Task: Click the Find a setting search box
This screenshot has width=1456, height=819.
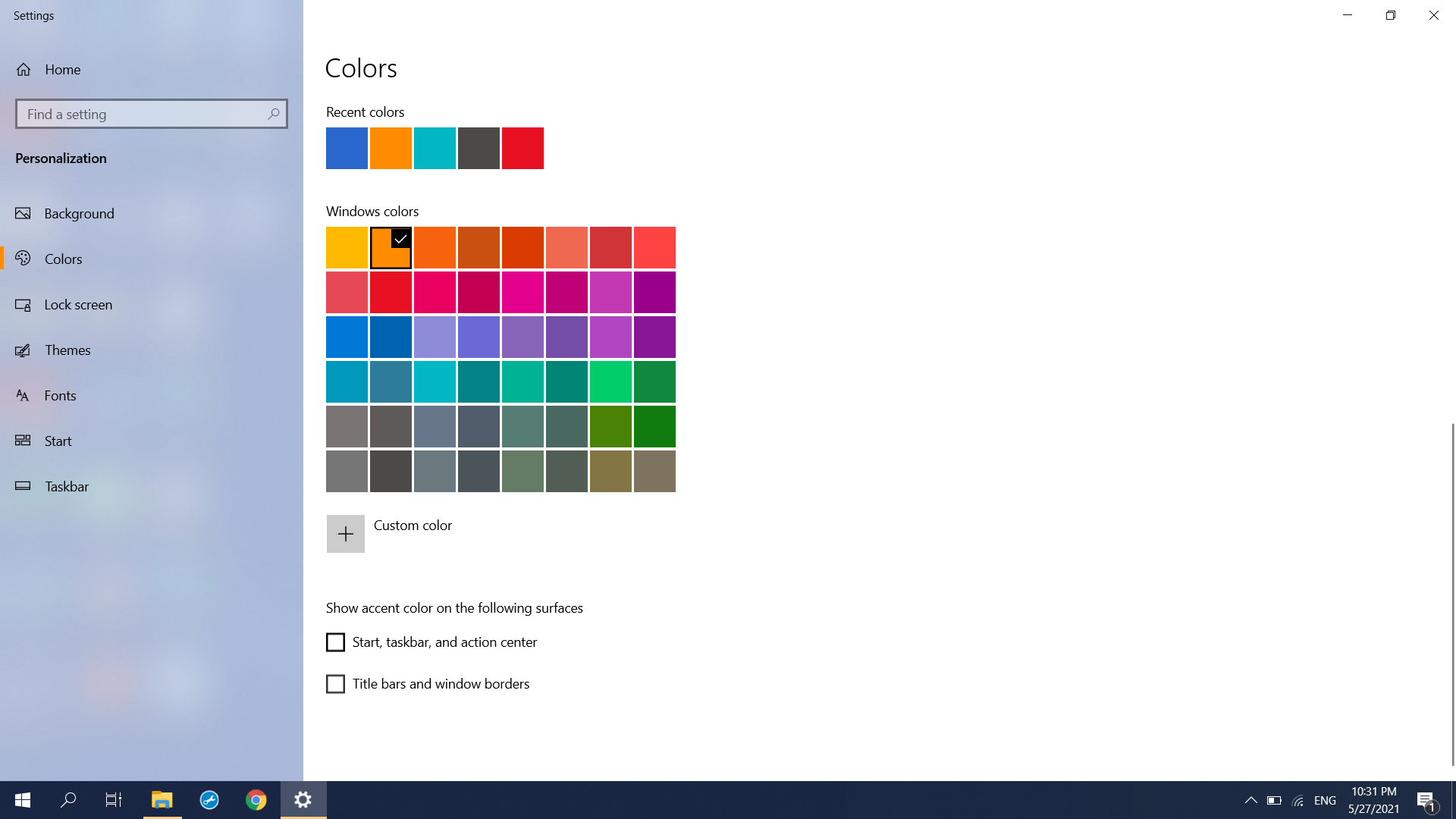Action: (x=152, y=114)
